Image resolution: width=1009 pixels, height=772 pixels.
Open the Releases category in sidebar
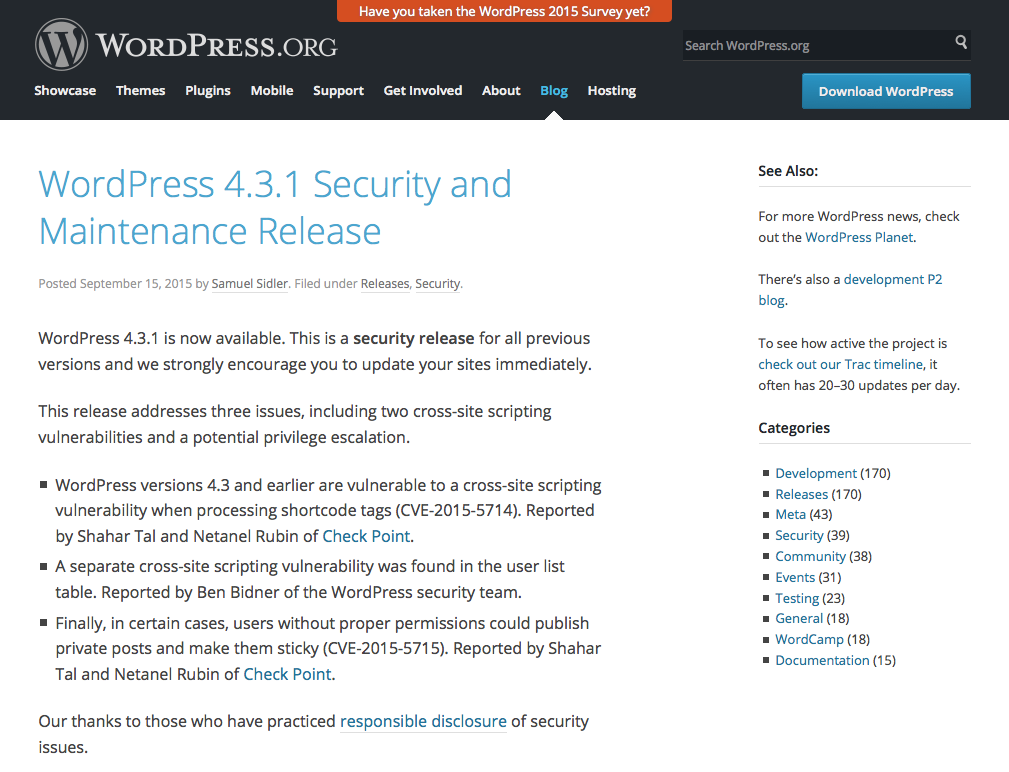tap(802, 495)
